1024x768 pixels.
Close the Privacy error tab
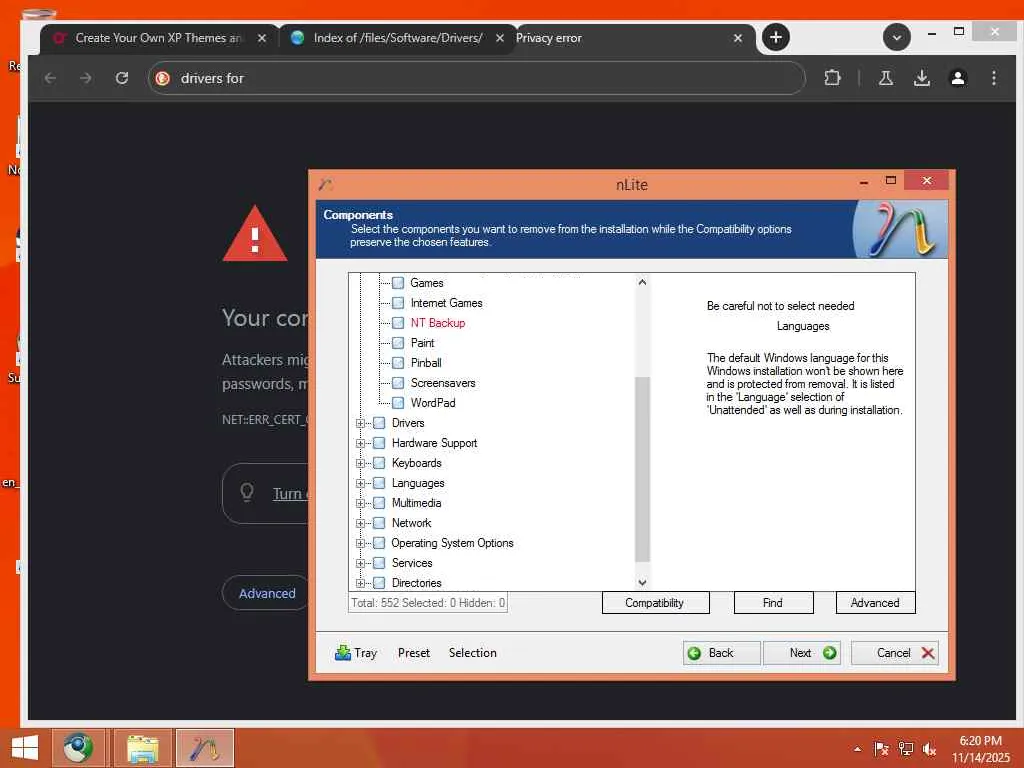coord(737,38)
